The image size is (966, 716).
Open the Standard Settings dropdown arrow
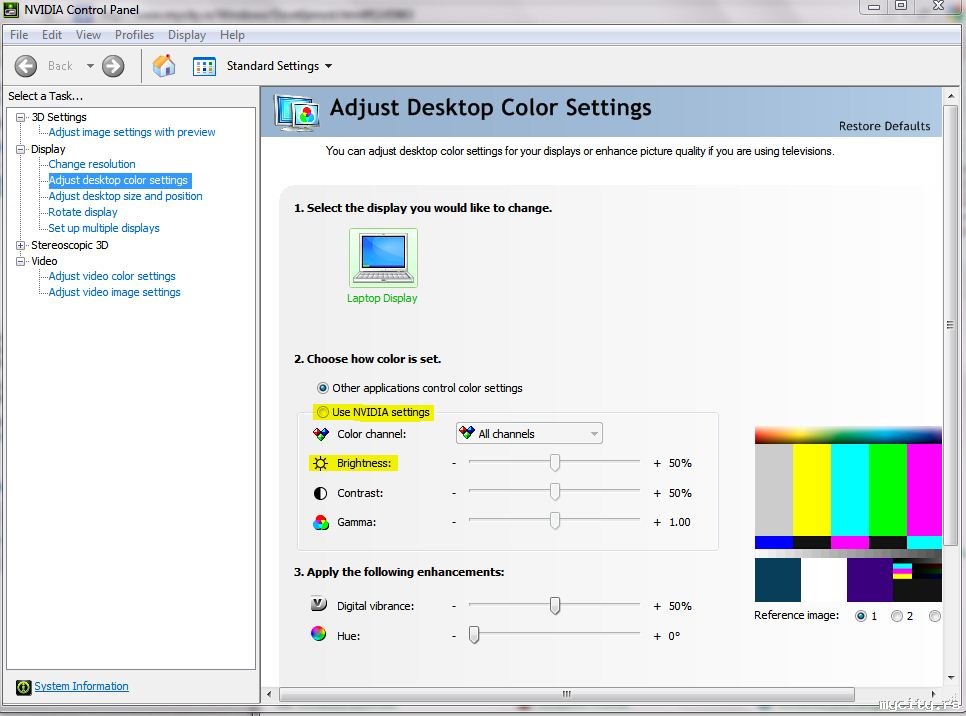pos(328,66)
